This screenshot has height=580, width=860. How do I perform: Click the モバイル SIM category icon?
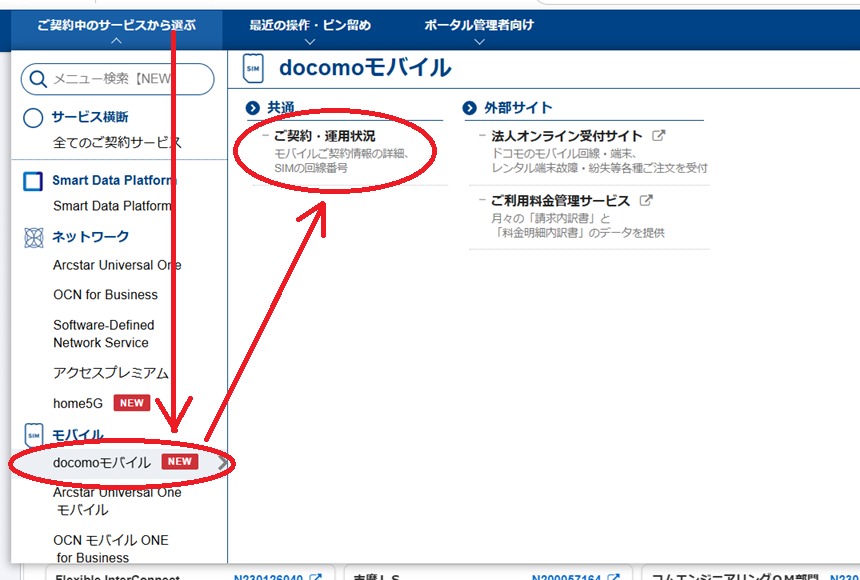33,436
